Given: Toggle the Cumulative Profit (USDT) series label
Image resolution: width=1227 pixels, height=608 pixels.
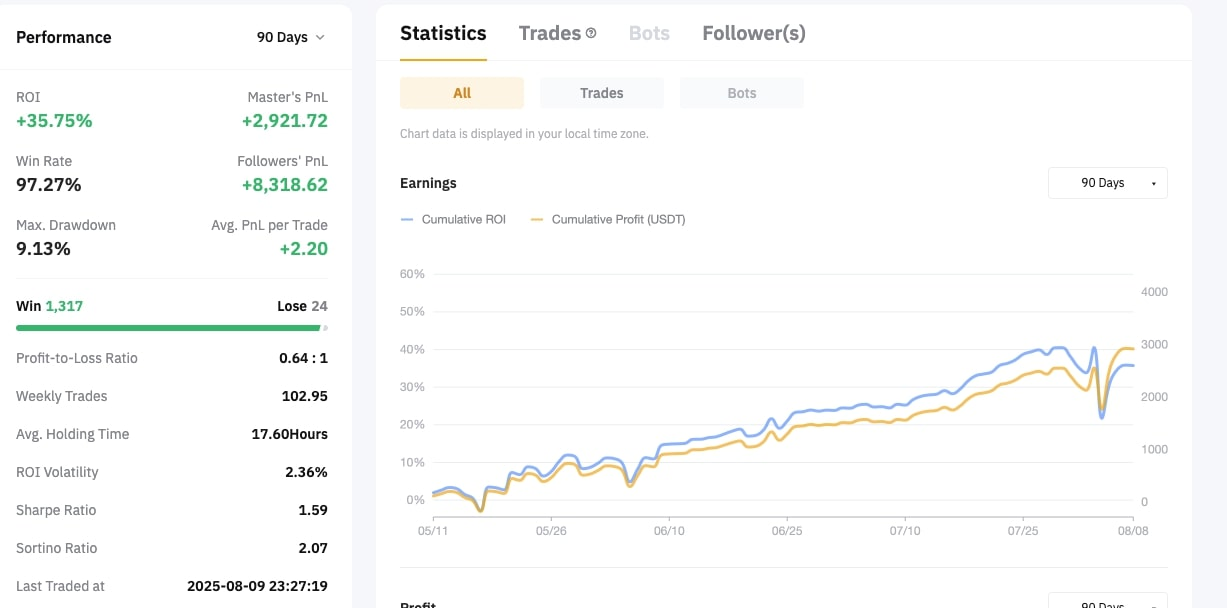Looking at the screenshot, I should (x=618, y=219).
